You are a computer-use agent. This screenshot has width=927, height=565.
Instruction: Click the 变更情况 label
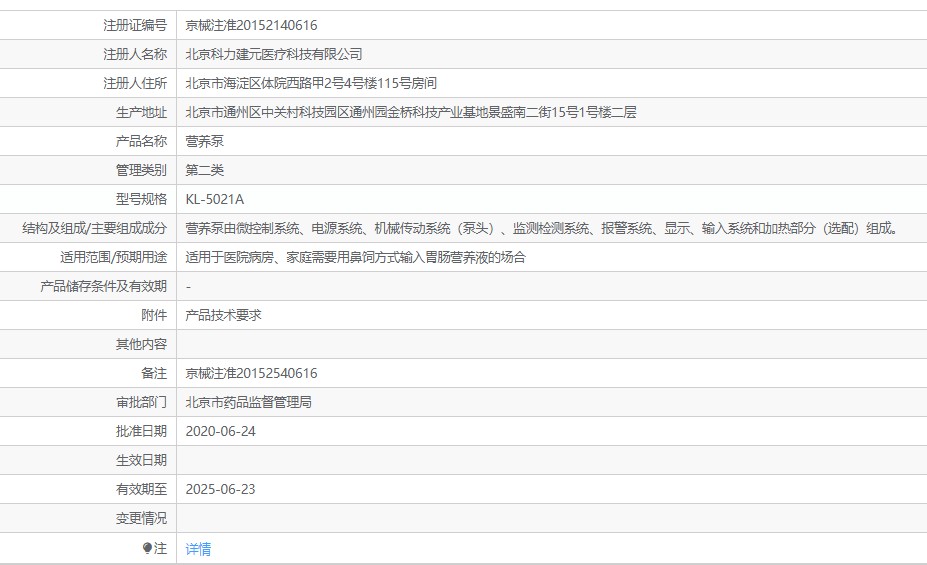click(141, 518)
